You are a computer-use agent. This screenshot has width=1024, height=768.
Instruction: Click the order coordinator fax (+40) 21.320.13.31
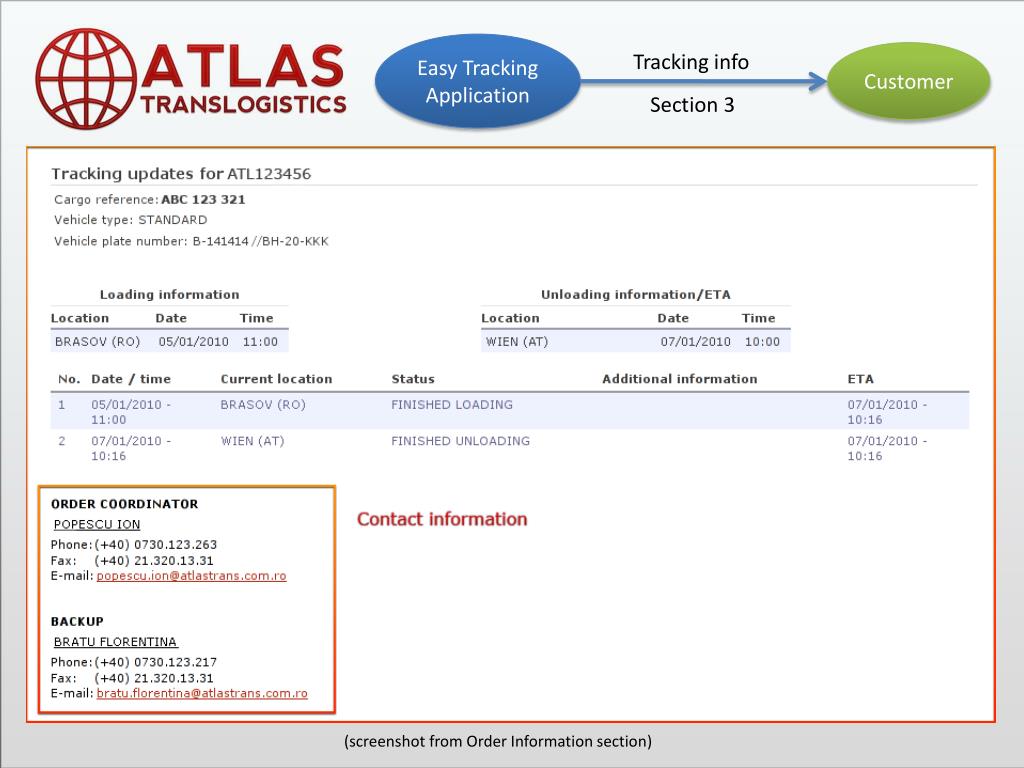tap(153, 561)
